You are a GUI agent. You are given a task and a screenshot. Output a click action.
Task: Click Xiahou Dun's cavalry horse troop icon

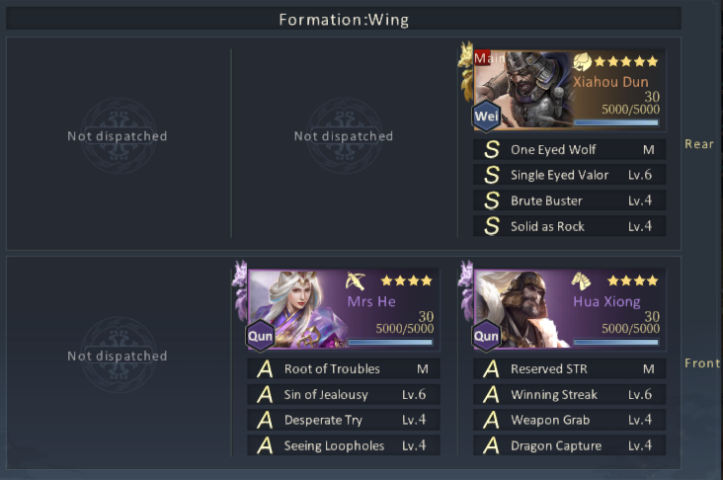(582, 61)
